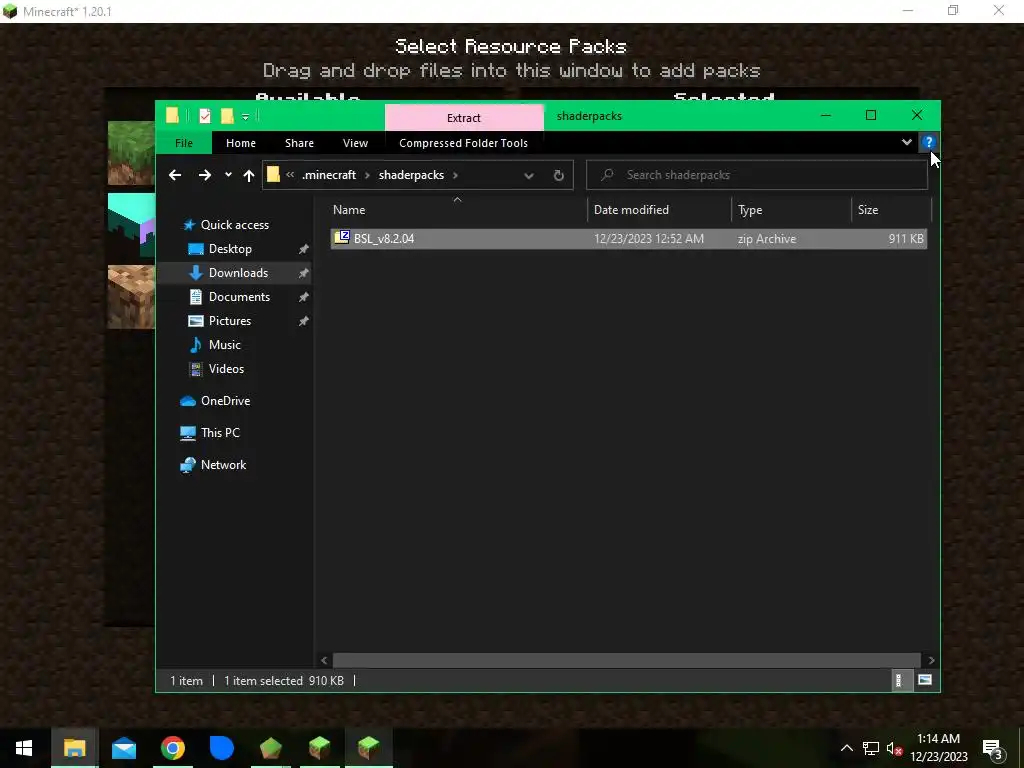
Task: Open OneDrive in navigation pane
Action: tap(225, 401)
